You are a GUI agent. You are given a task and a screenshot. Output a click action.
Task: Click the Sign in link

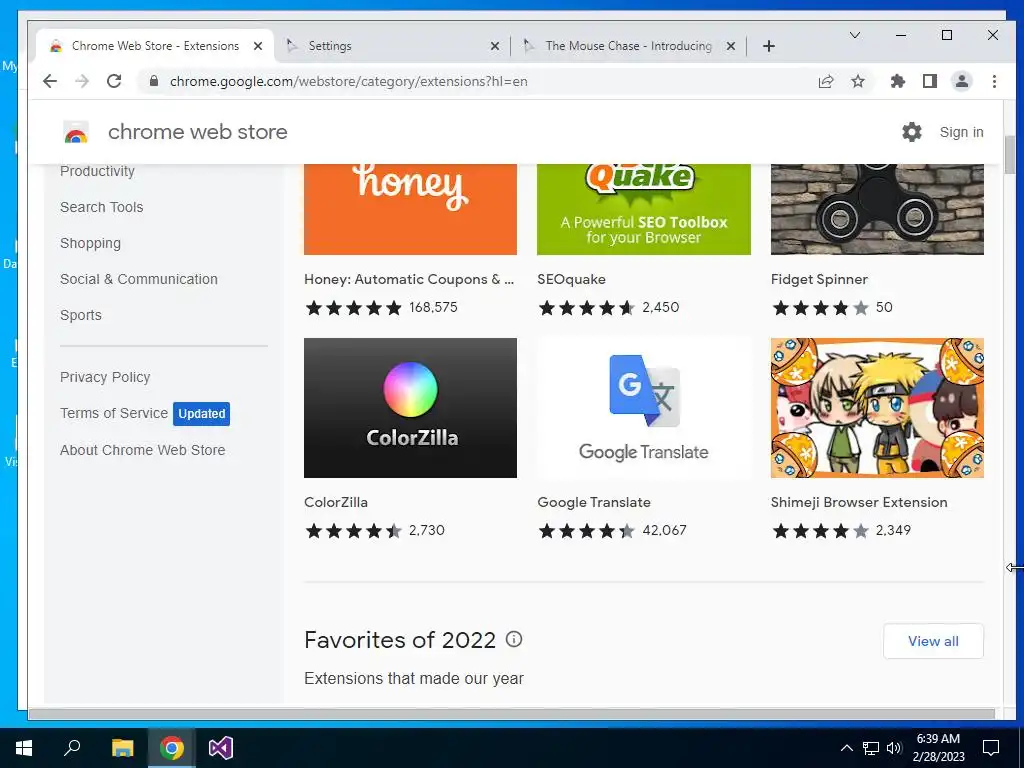pos(961,132)
